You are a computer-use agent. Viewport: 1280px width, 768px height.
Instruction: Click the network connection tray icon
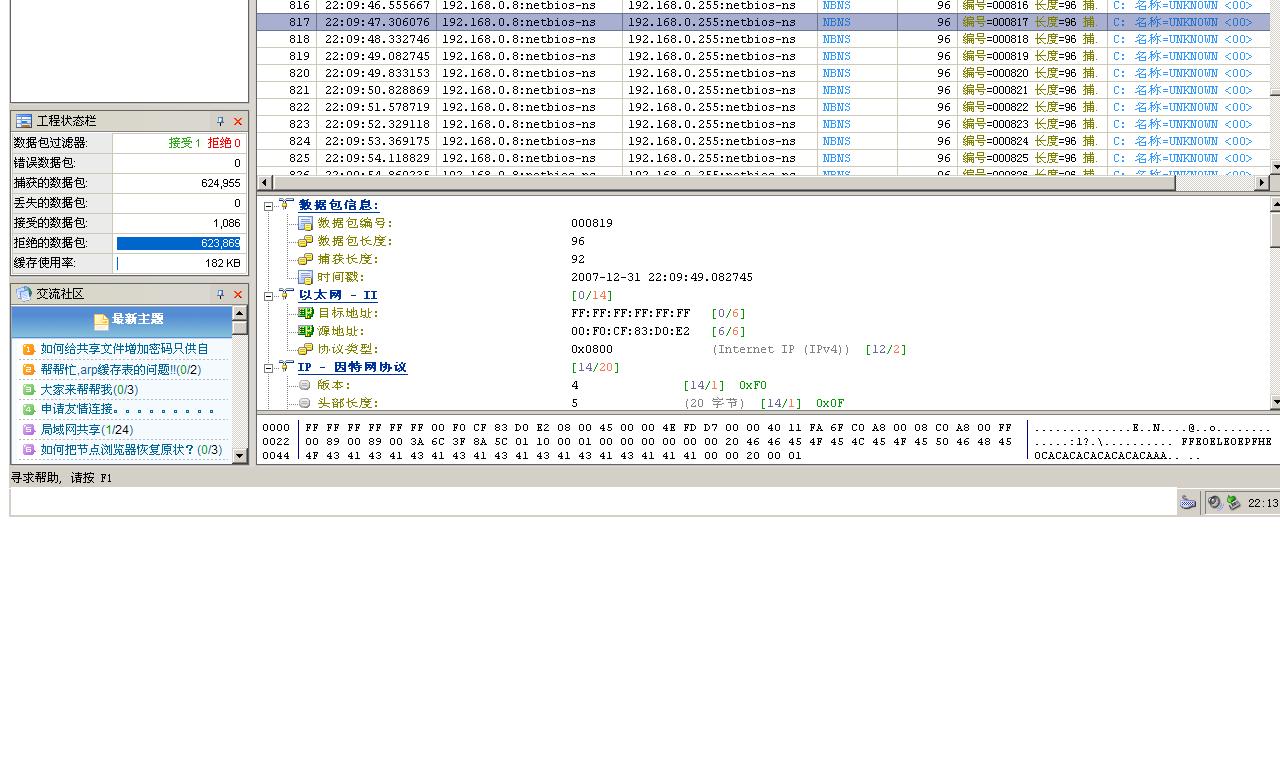click(x=1233, y=503)
